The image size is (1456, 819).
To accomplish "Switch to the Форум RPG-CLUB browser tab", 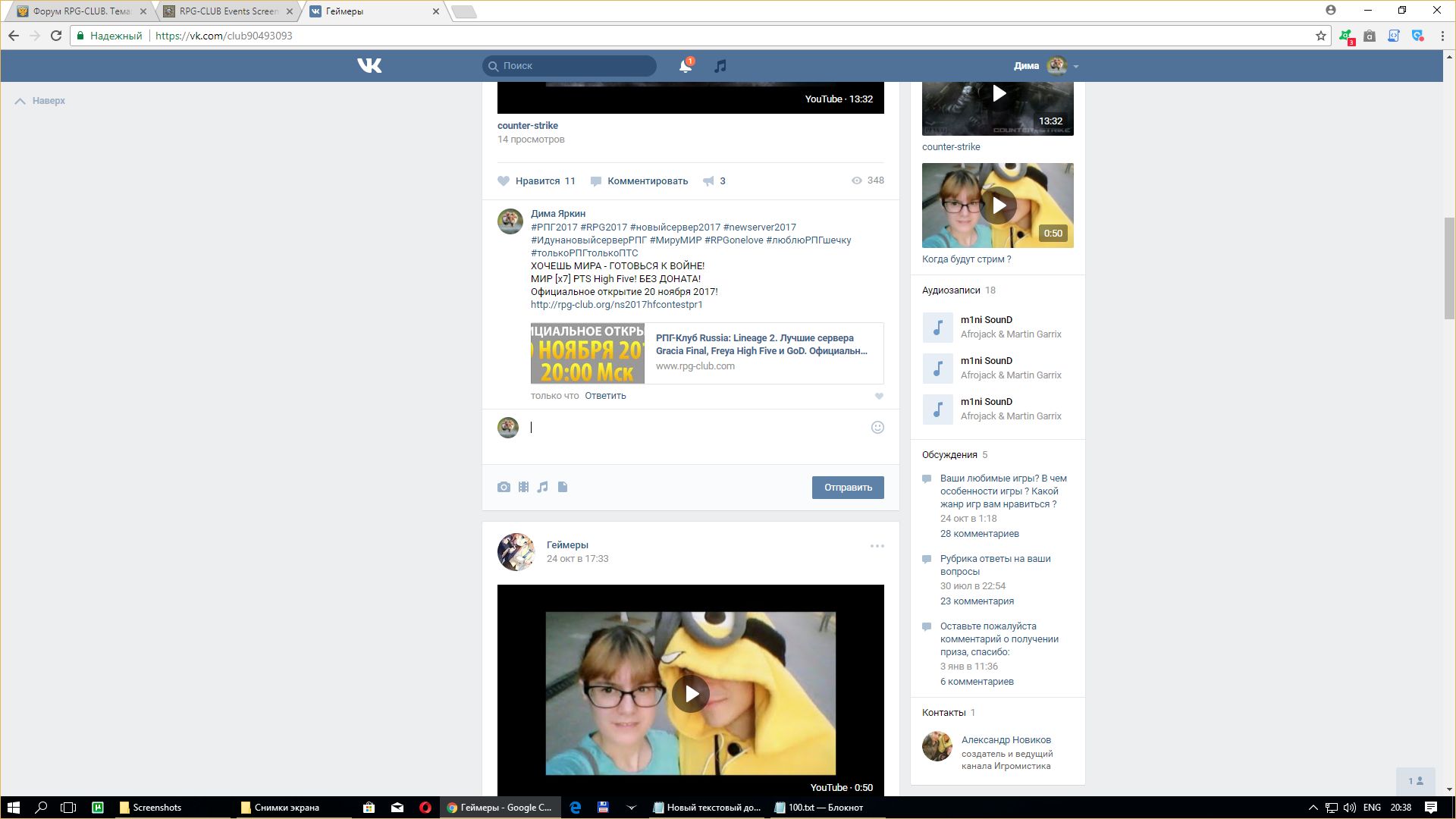I will click(x=76, y=11).
